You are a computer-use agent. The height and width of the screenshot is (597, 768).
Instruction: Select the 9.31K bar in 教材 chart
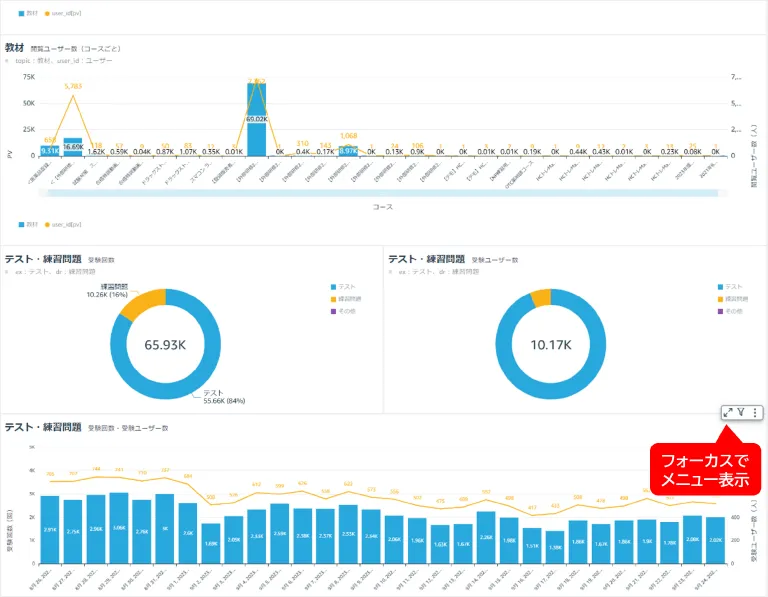point(50,151)
